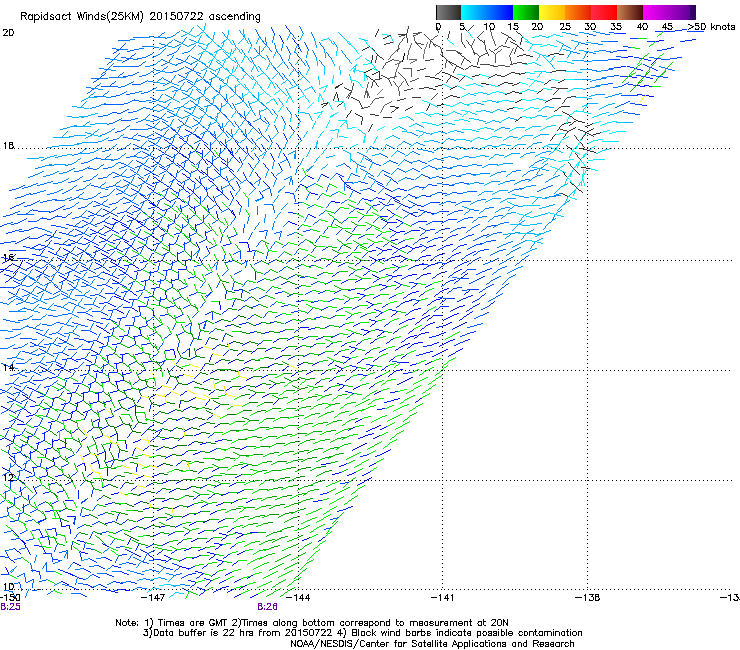740x650 pixels.
Task: Click the longitude axis label -138
Action: [588, 598]
